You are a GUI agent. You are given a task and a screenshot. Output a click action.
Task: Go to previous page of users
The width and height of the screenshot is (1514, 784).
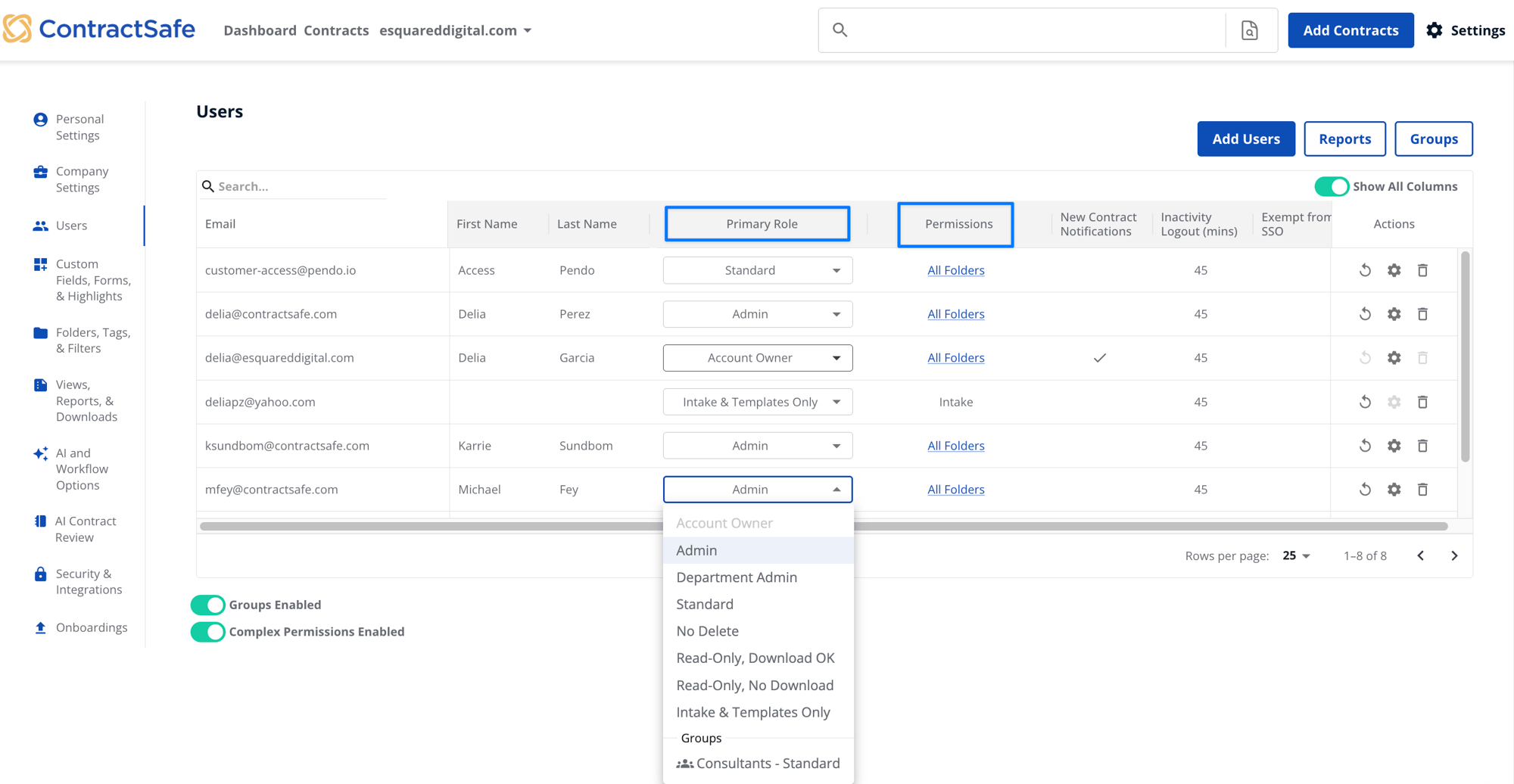tap(1421, 555)
